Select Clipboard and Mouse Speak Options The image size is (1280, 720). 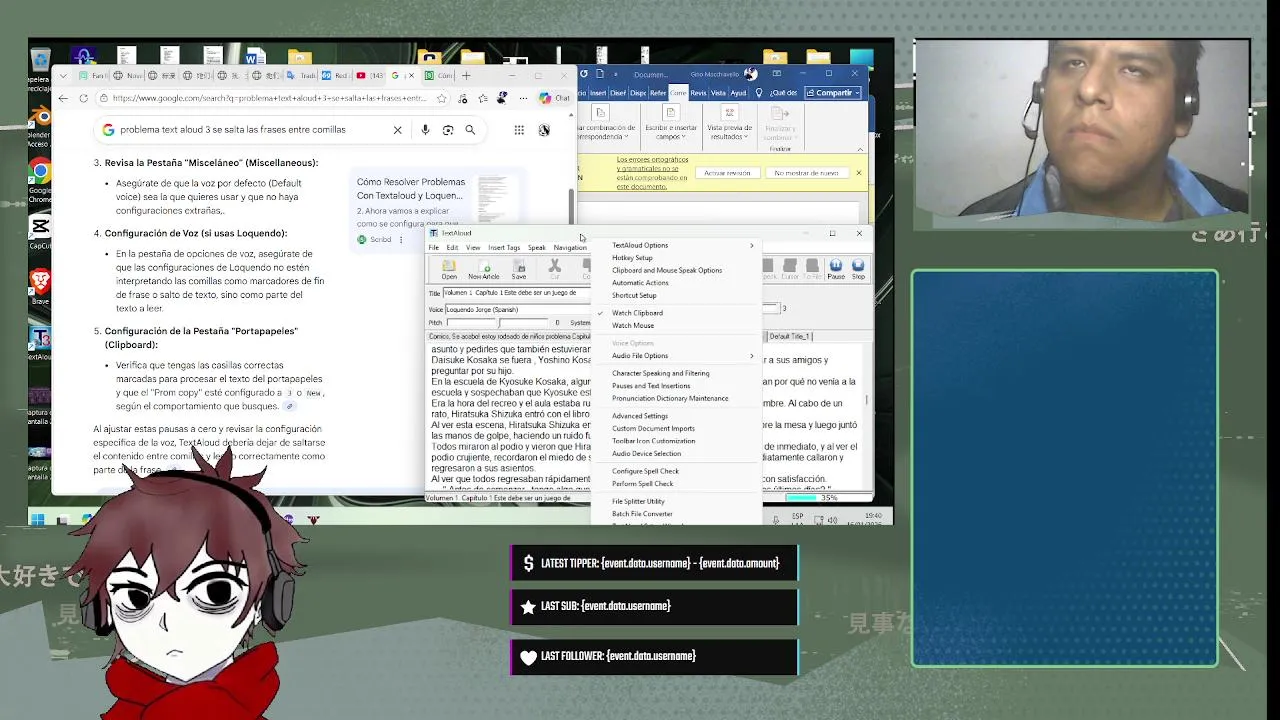667,270
